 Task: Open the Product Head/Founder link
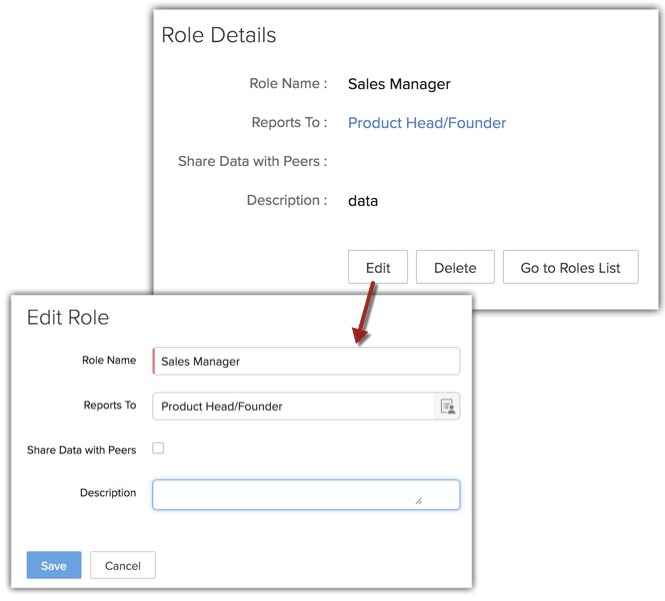click(427, 123)
